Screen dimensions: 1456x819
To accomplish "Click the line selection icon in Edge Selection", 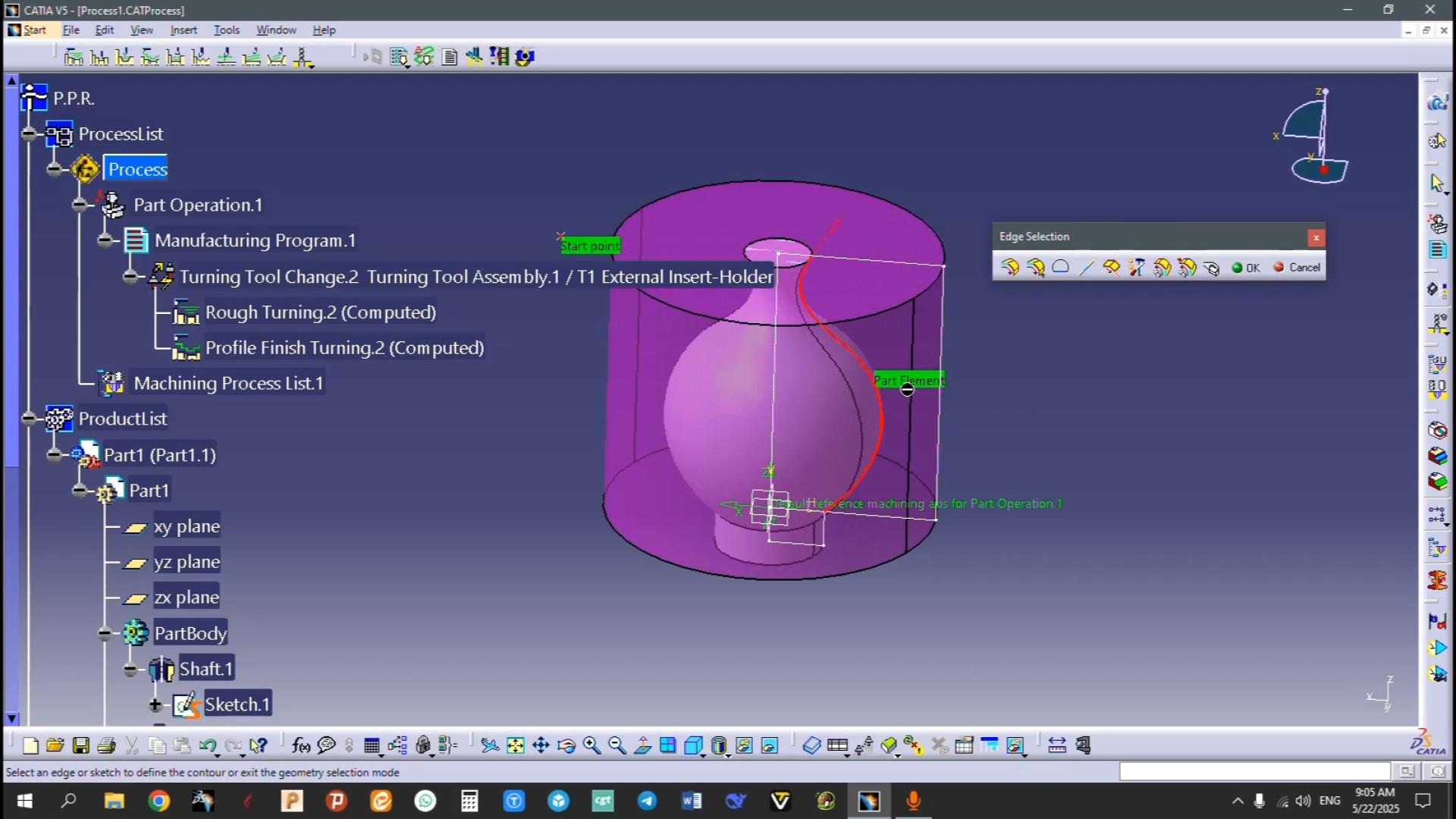I will click(x=1086, y=267).
